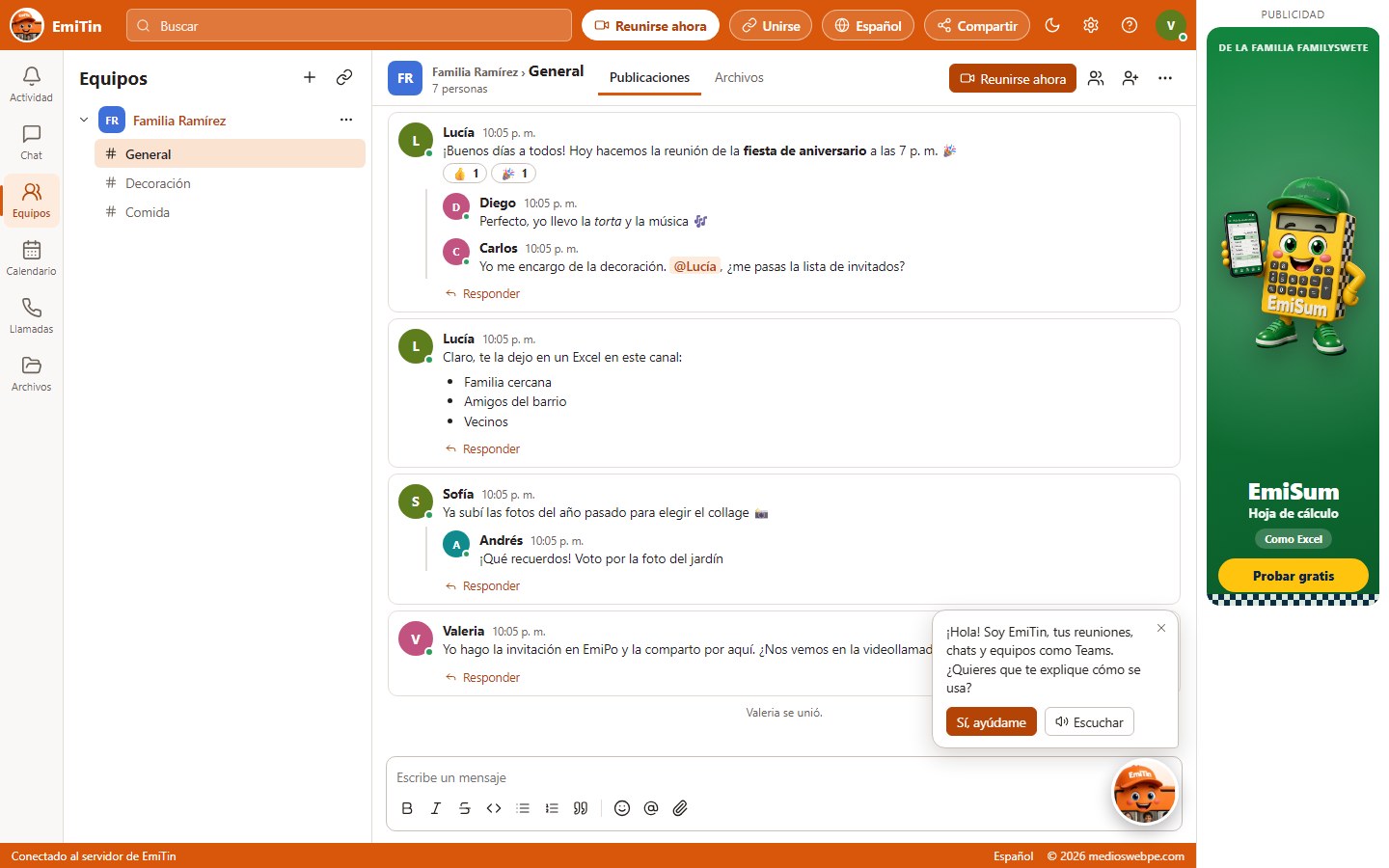Switch to the Archivos tab in channel
Viewport: 1389px width, 868px height.
(739, 77)
